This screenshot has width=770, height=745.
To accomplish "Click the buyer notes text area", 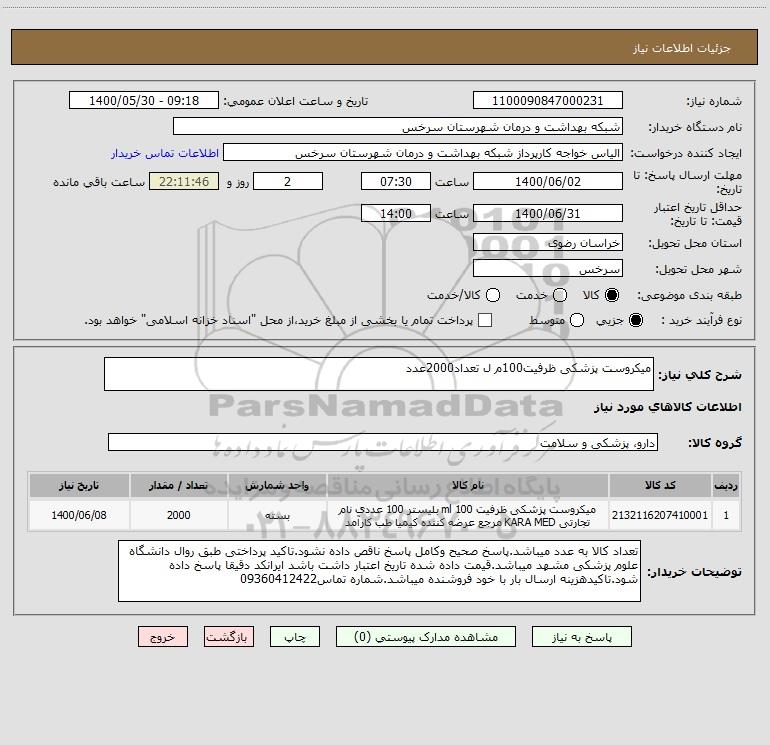I will point(379,571).
